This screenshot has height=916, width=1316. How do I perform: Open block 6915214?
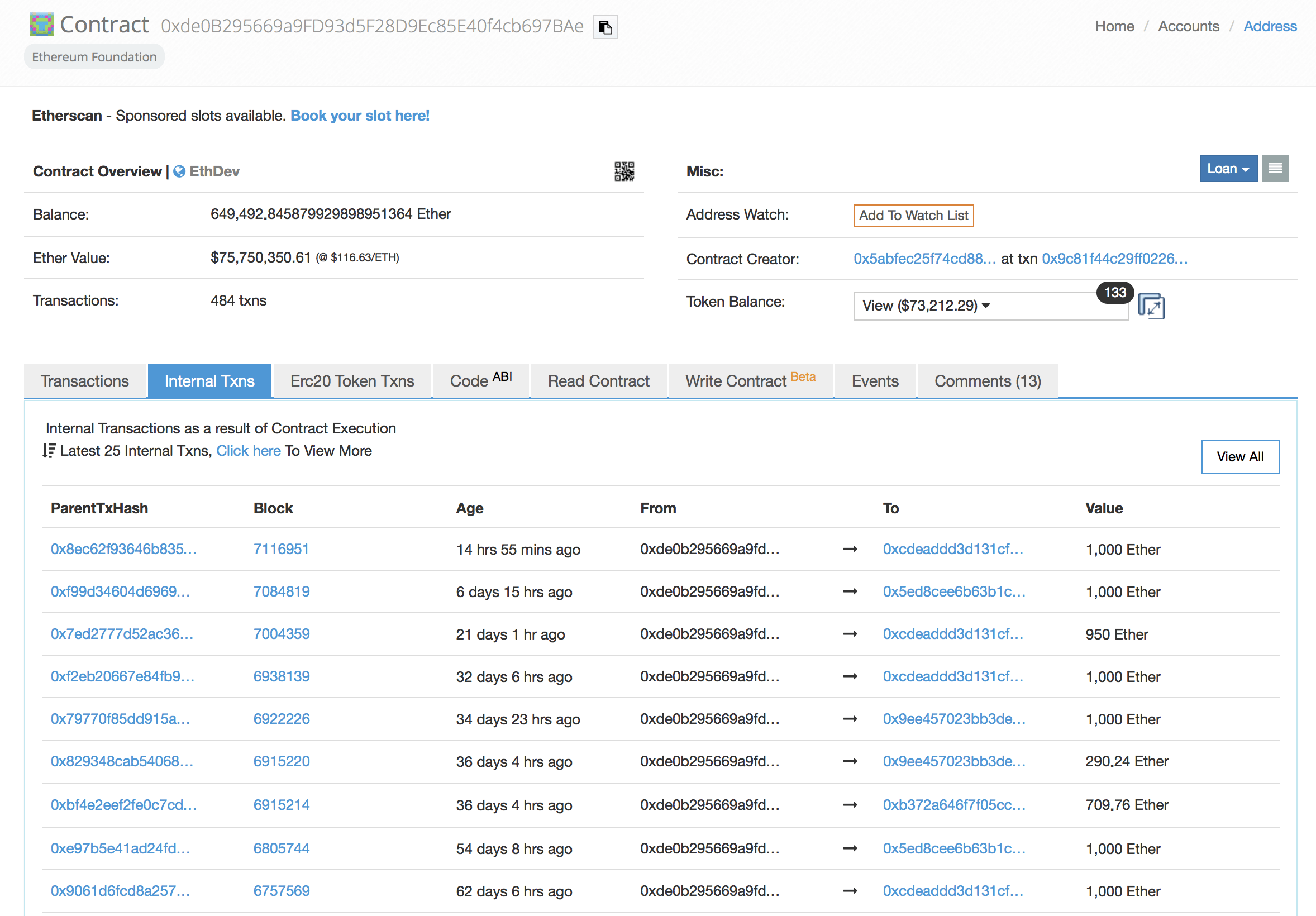(x=282, y=805)
